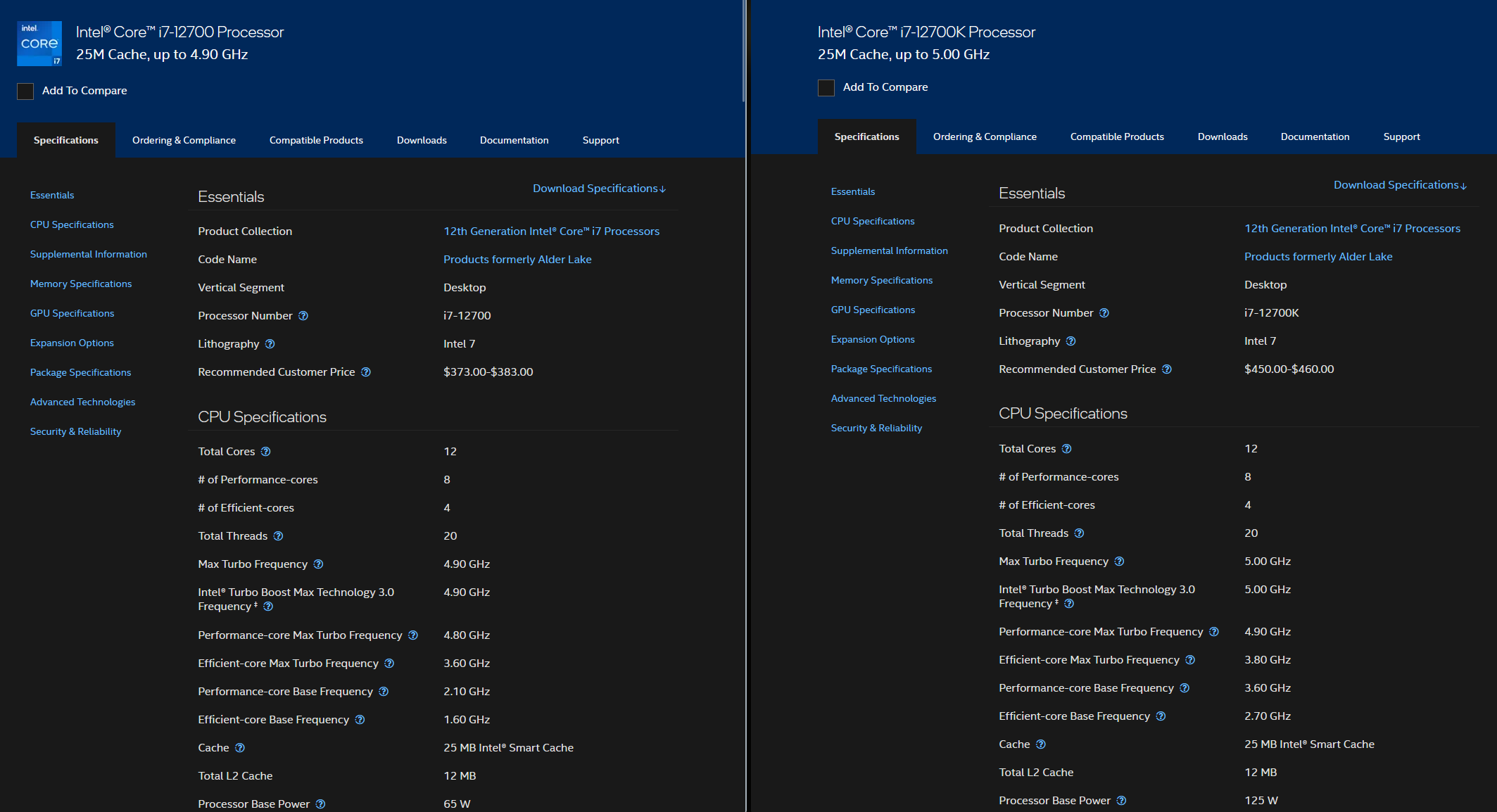Show info for i7-12700K Efficient-core Base Frequency
Viewport: 1497px width, 812px height.
(x=1161, y=716)
